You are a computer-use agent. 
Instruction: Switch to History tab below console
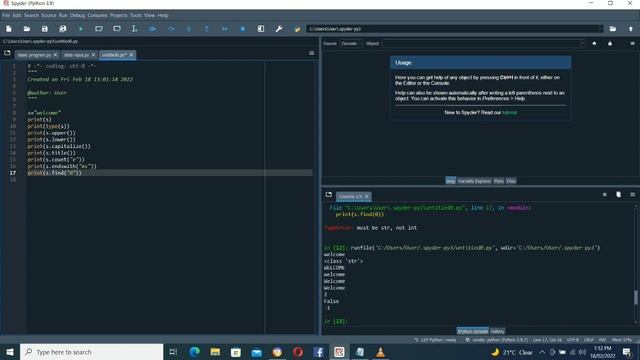497,331
